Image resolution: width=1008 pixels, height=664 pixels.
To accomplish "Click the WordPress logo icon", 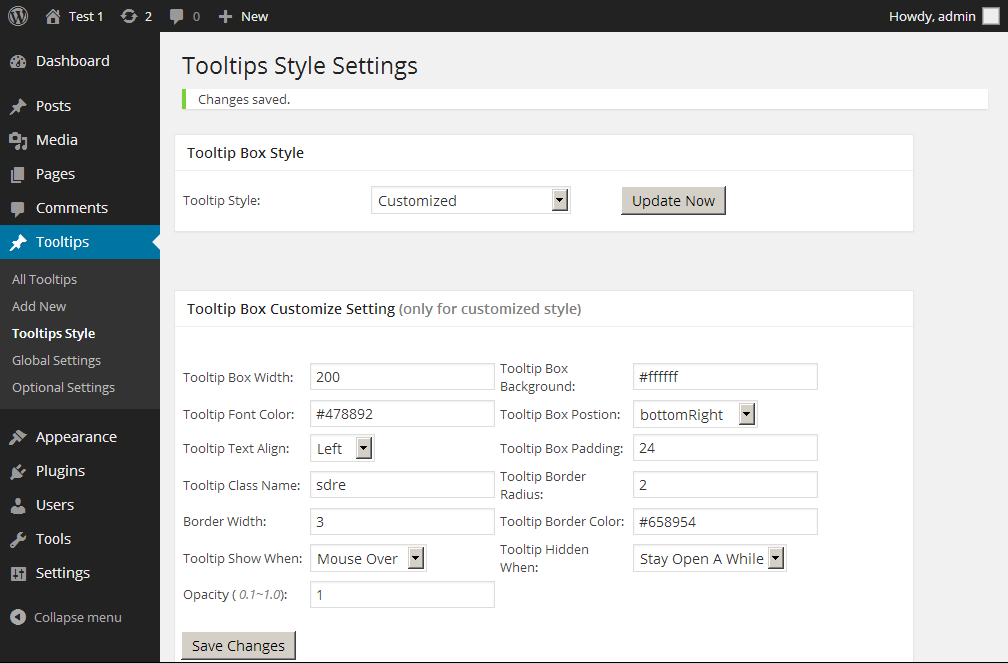I will tap(18, 16).
